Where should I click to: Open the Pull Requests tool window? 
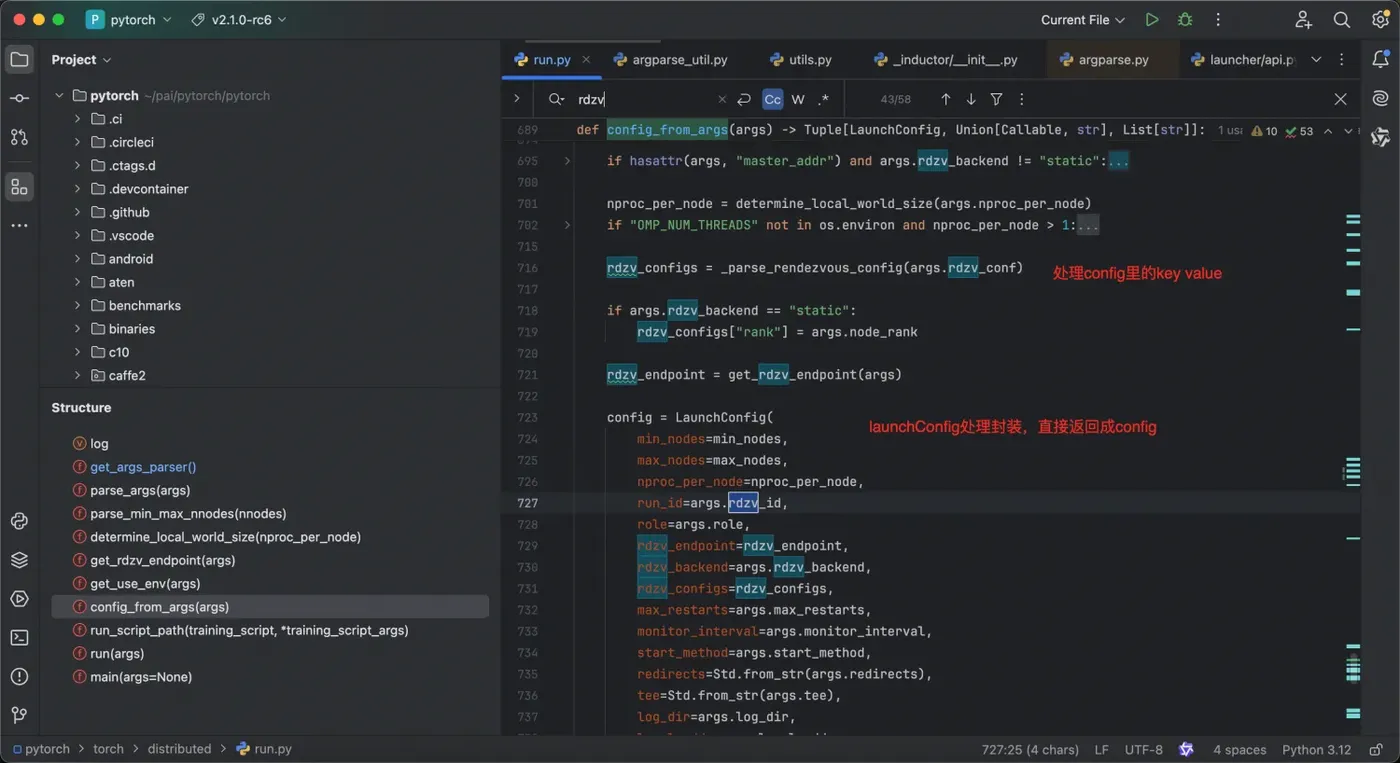pos(19,137)
